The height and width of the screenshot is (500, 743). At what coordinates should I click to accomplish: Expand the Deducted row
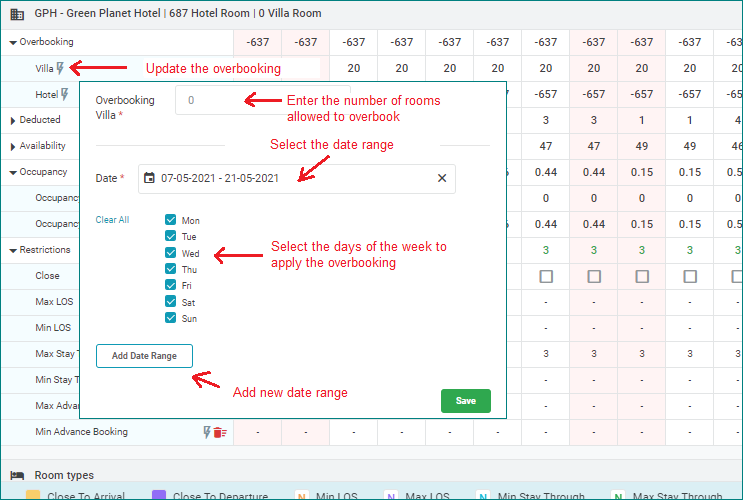(x=13, y=120)
